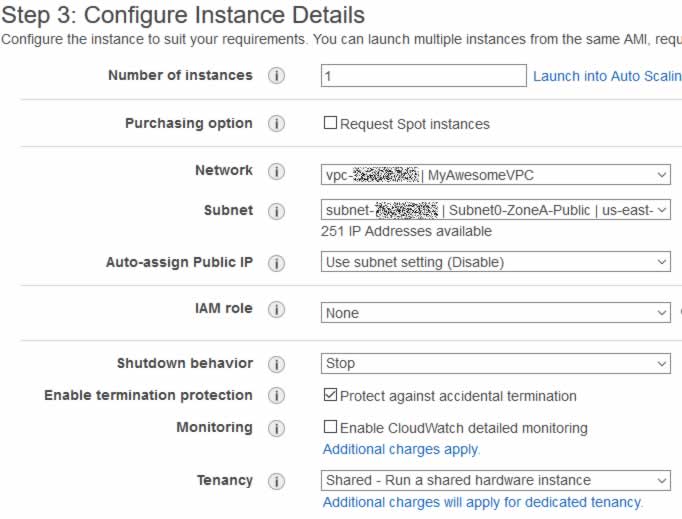Click the Shutdown behavior info icon
Screen dimensions: 682x519
(276, 364)
